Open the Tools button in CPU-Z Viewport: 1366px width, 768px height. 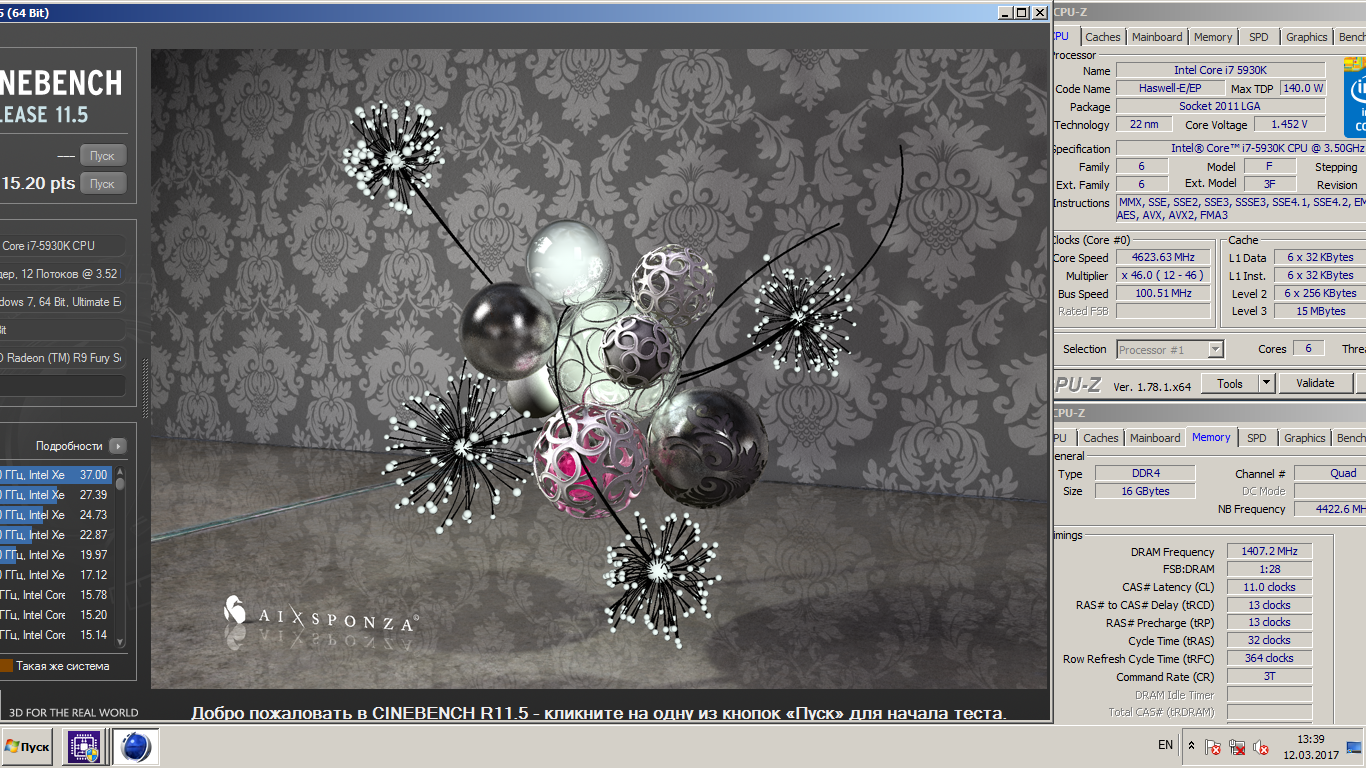coord(1230,383)
